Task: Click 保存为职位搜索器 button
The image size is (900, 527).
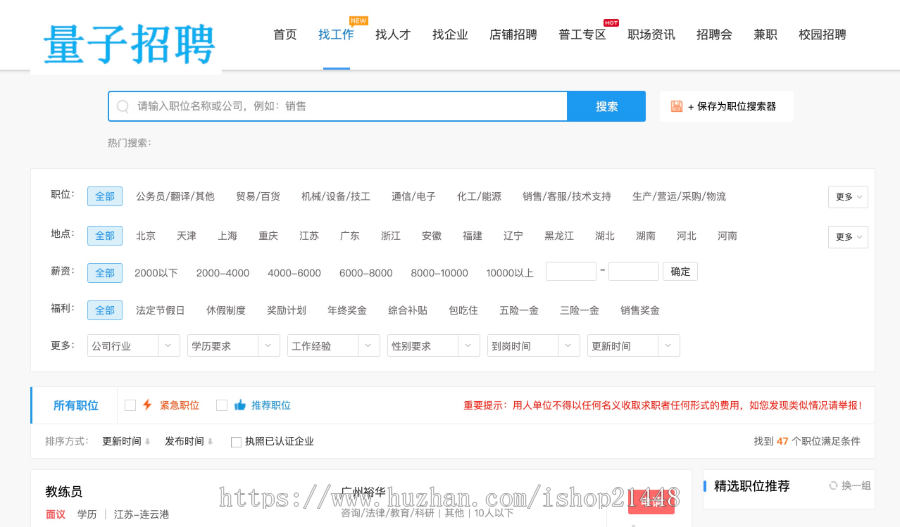Action: click(726, 106)
